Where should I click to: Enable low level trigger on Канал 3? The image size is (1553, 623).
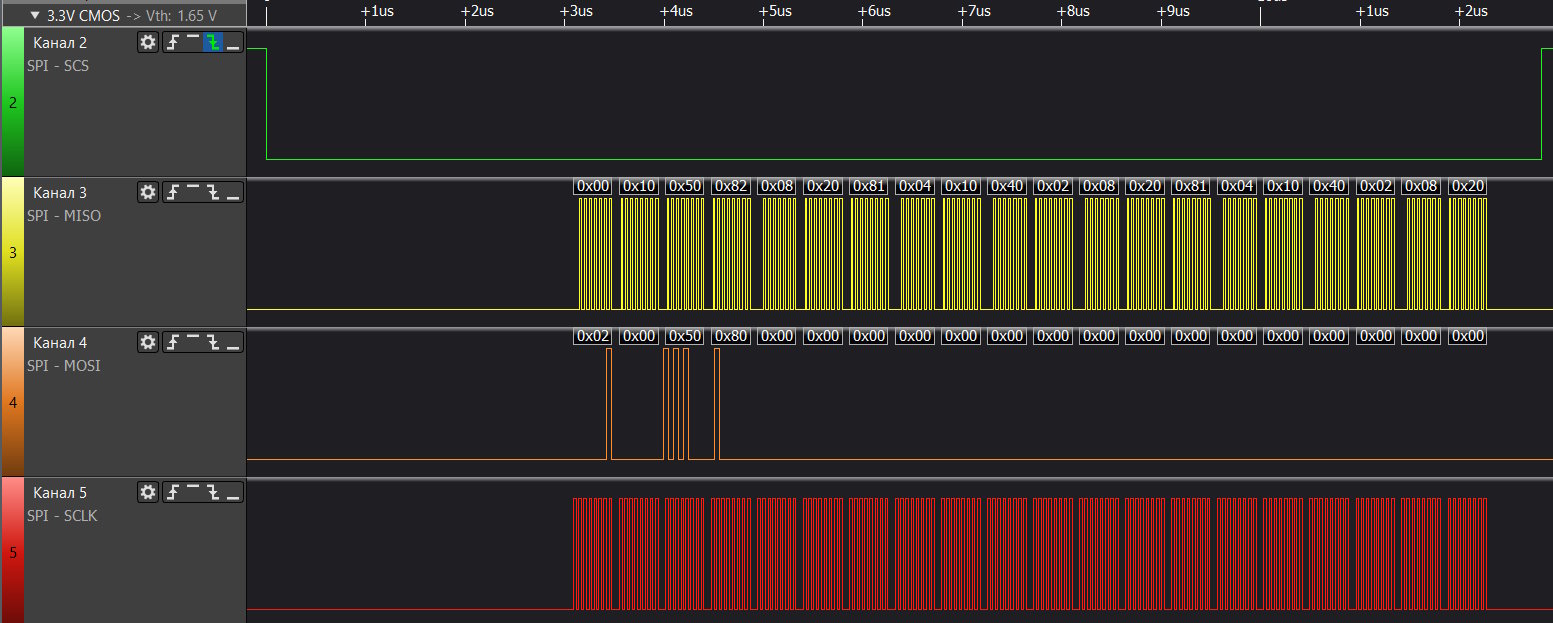(x=233, y=192)
